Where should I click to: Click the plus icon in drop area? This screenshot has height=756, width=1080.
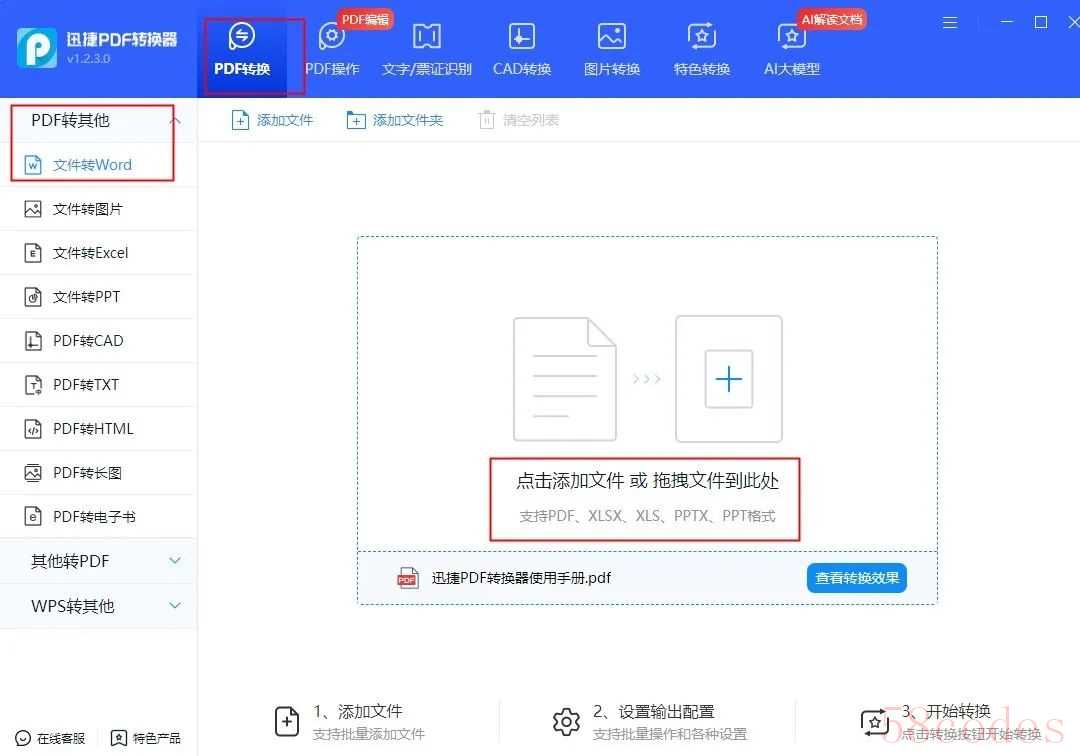pos(729,379)
